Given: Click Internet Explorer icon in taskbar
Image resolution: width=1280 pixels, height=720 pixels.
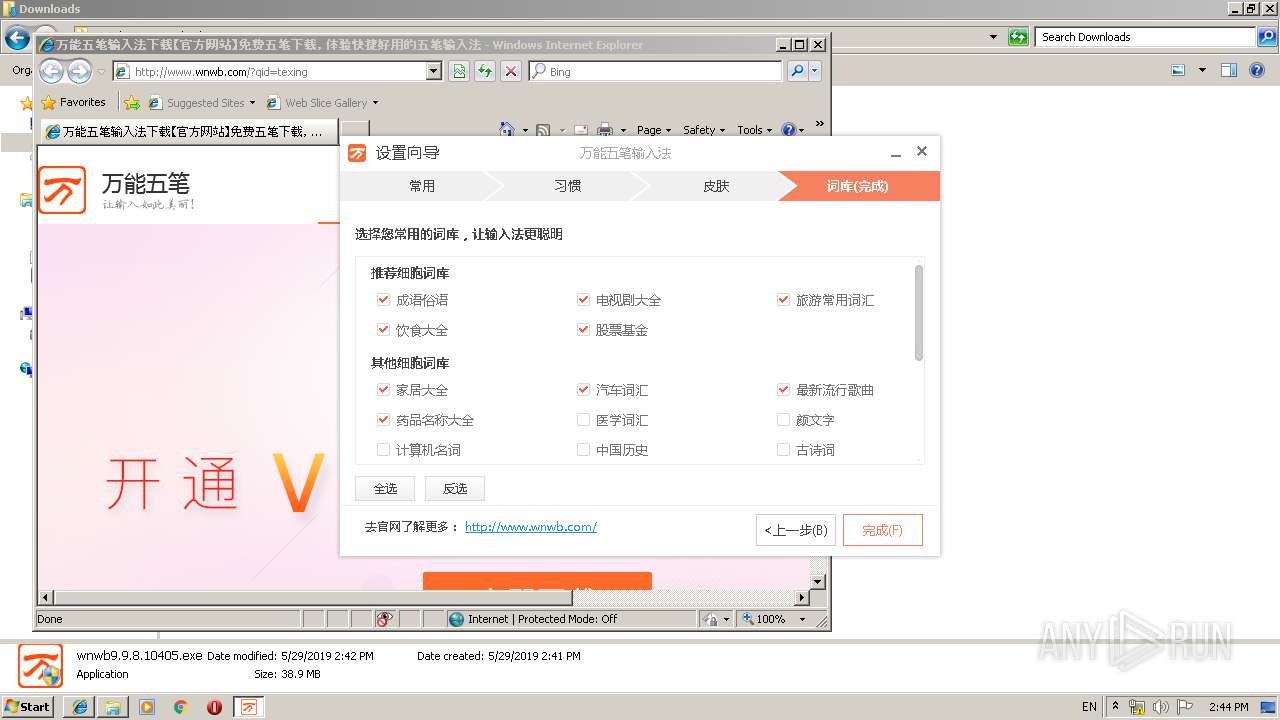Looking at the screenshot, I should (x=79, y=707).
